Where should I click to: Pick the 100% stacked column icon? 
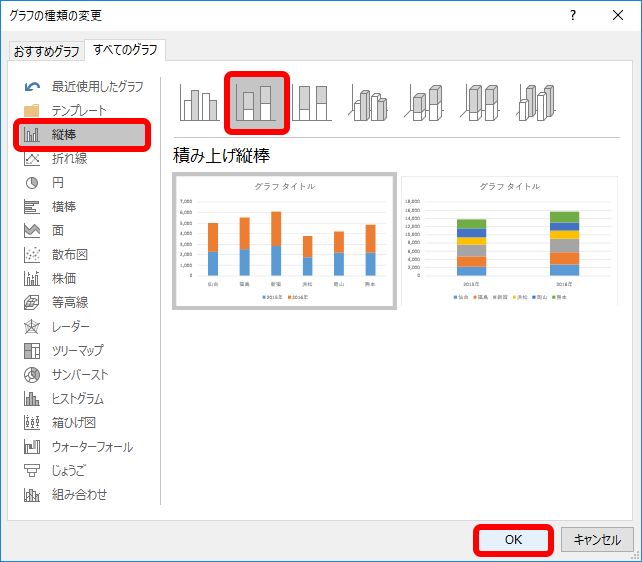312,103
